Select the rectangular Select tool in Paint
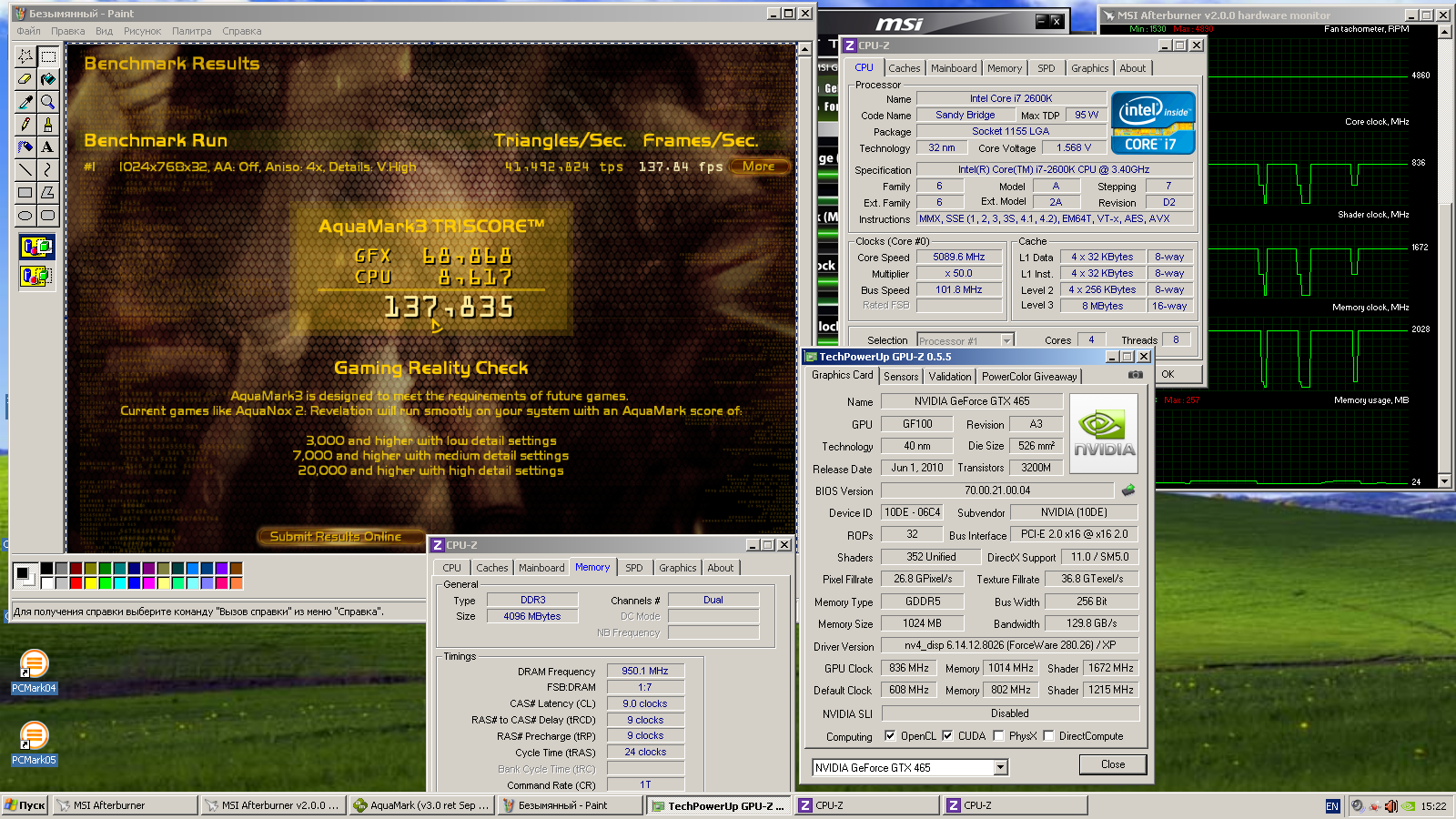 (48, 56)
